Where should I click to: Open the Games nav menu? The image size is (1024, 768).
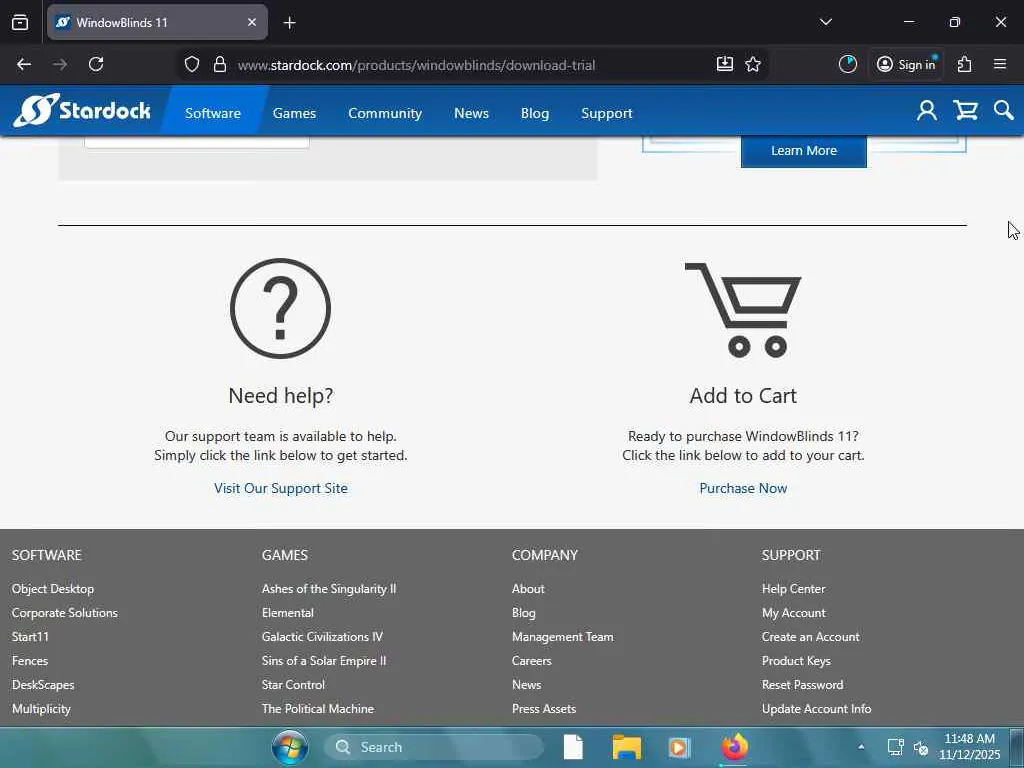pos(294,113)
